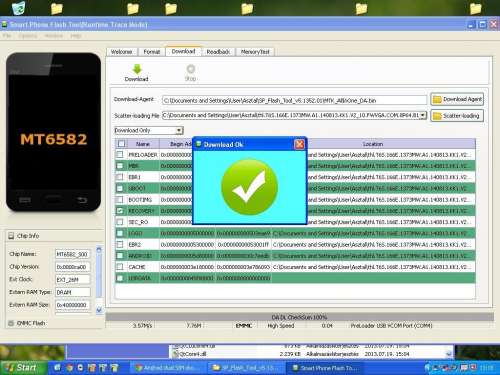Viewport: 500px width, 375px height.
Task: Click the Extern RAM Size value field
Action: pyautogui.click(x=72, y=305)
